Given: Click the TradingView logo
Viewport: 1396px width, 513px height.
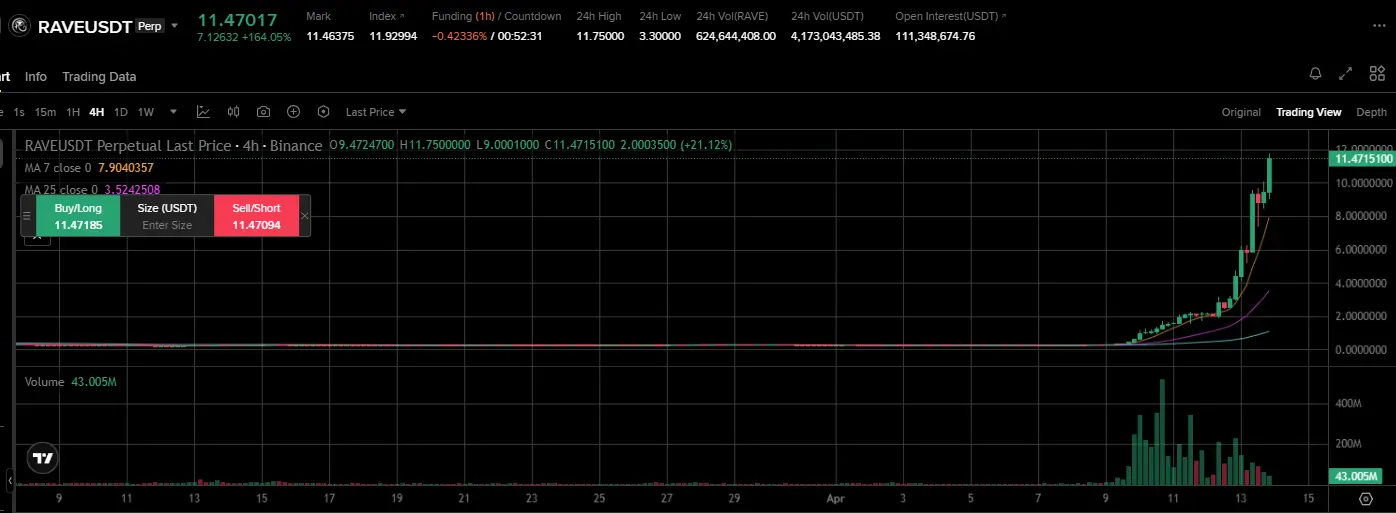Looking at the screenshot, I should tap(42, 458).
